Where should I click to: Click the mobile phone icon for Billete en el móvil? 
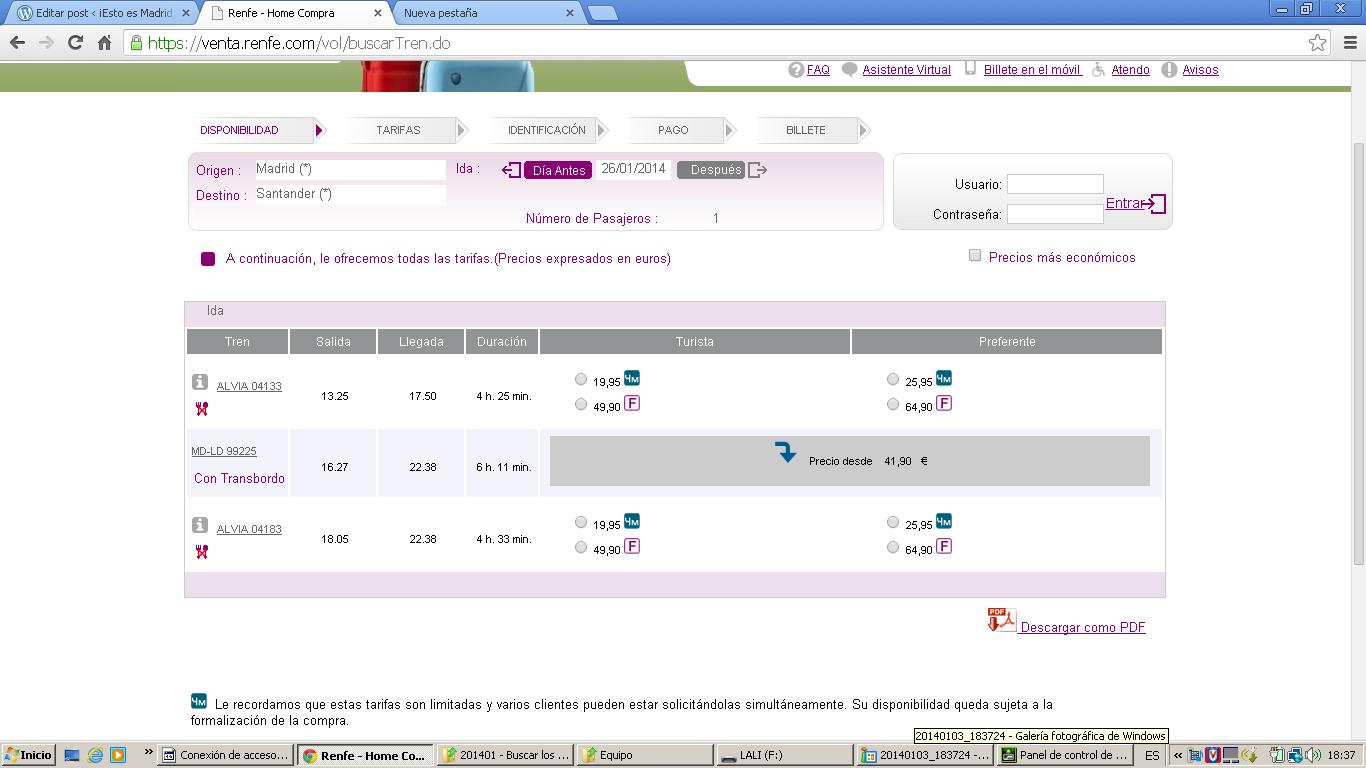coord(970,68)
